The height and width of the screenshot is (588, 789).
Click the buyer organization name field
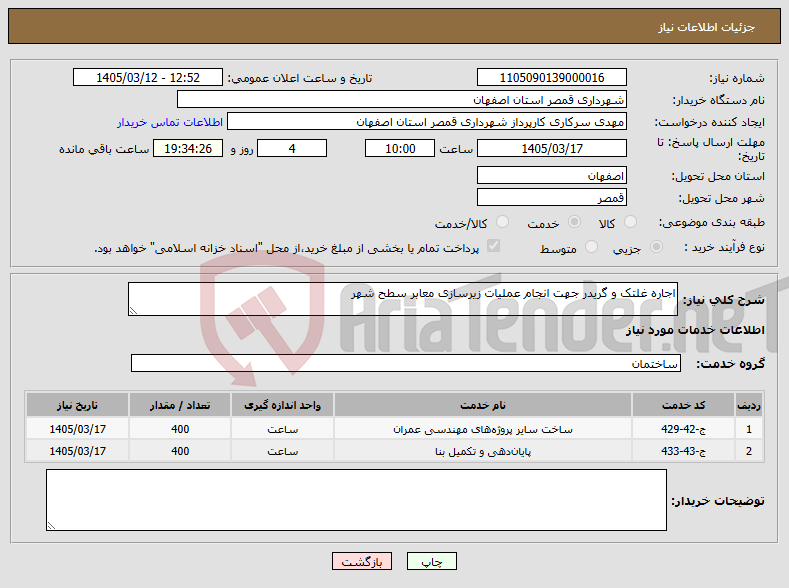402,100
